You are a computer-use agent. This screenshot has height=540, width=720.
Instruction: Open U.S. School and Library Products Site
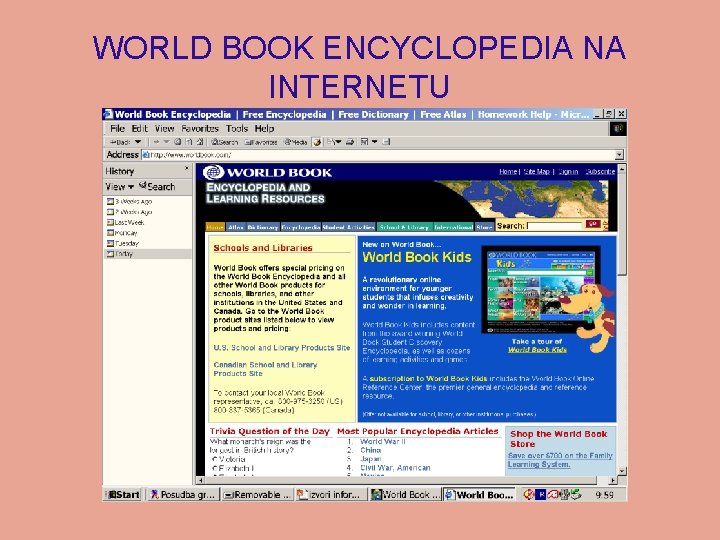coord(281,348)
